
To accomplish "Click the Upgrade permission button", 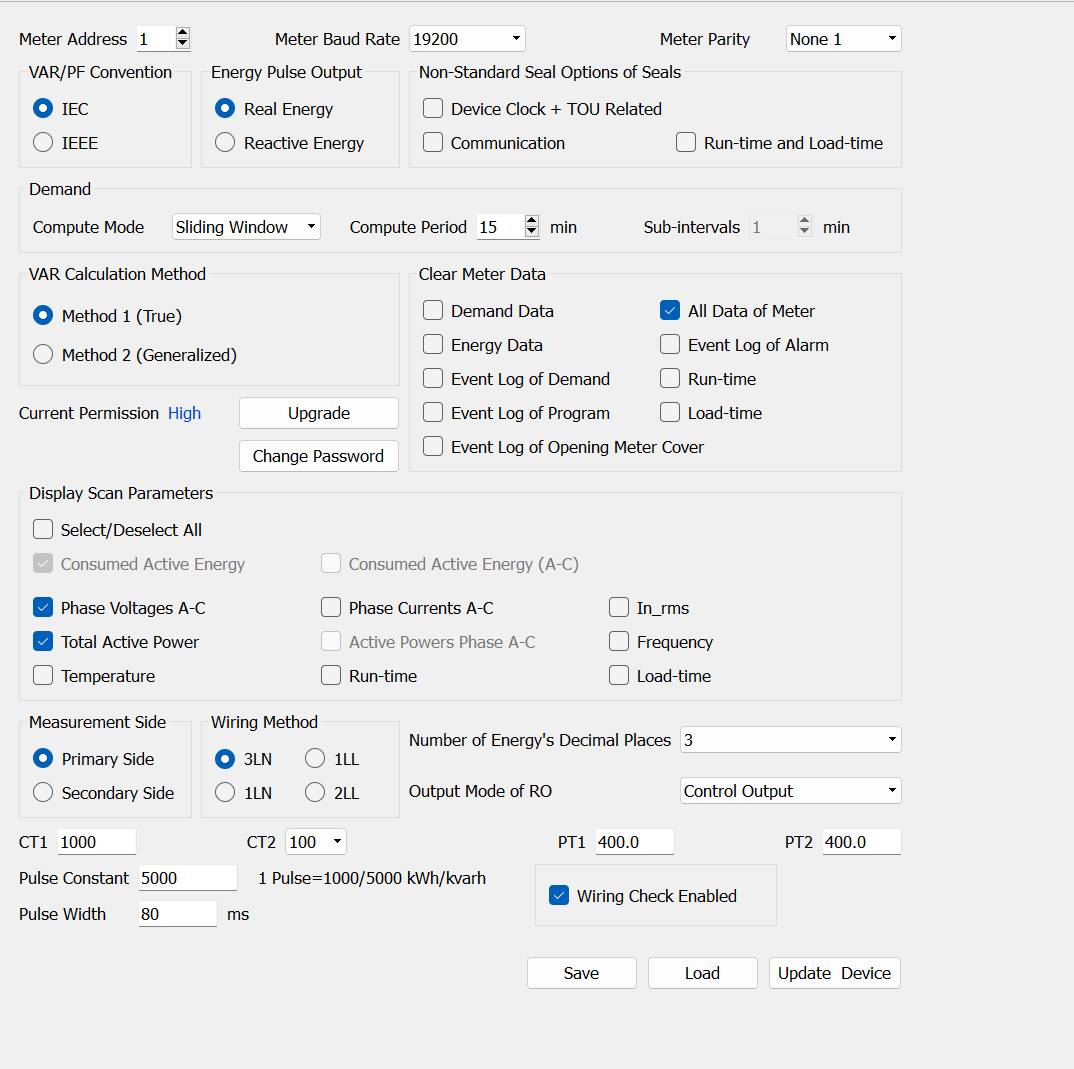I will tap(319, 413).
